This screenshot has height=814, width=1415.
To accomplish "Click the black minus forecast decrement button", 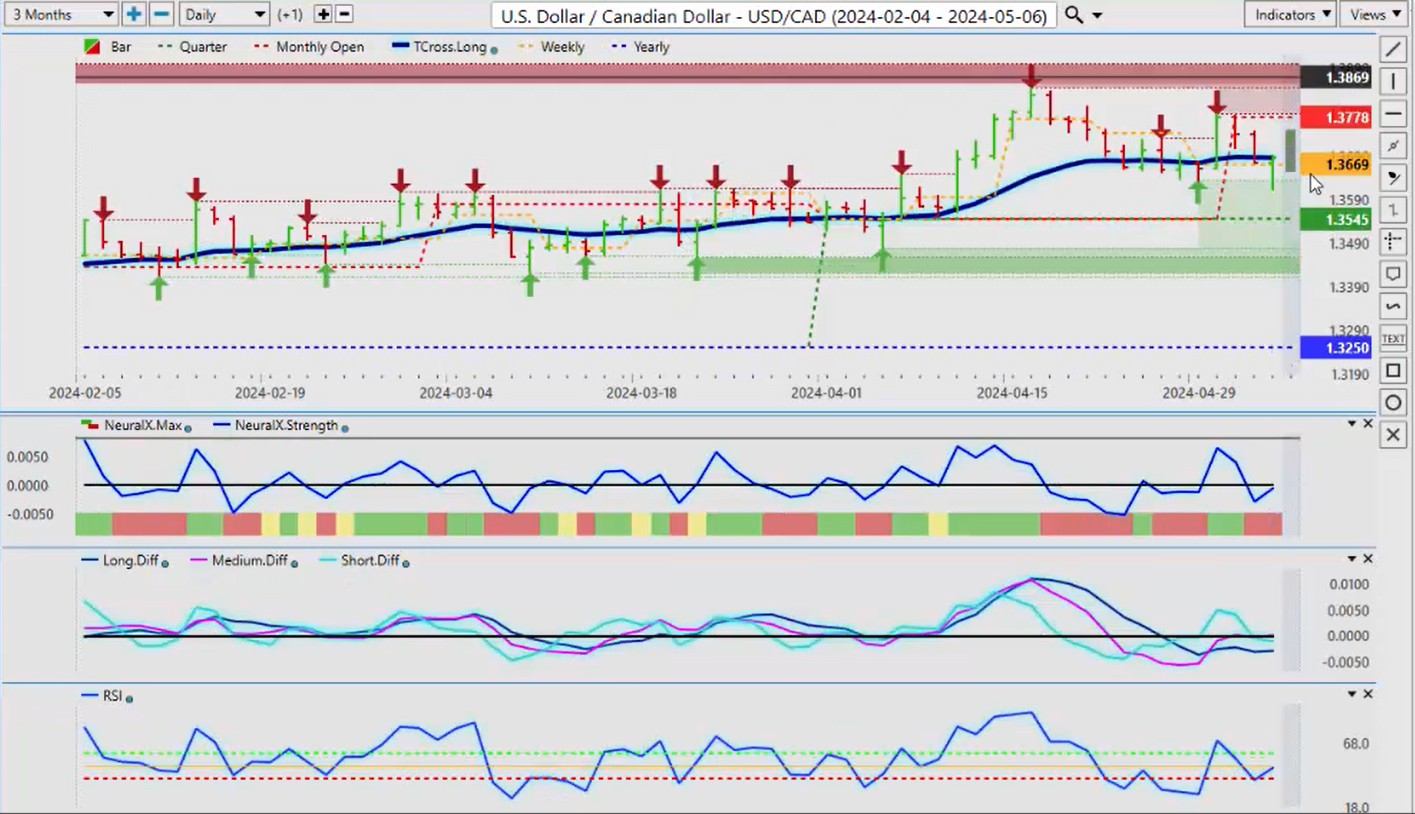I will coord(343,14).
